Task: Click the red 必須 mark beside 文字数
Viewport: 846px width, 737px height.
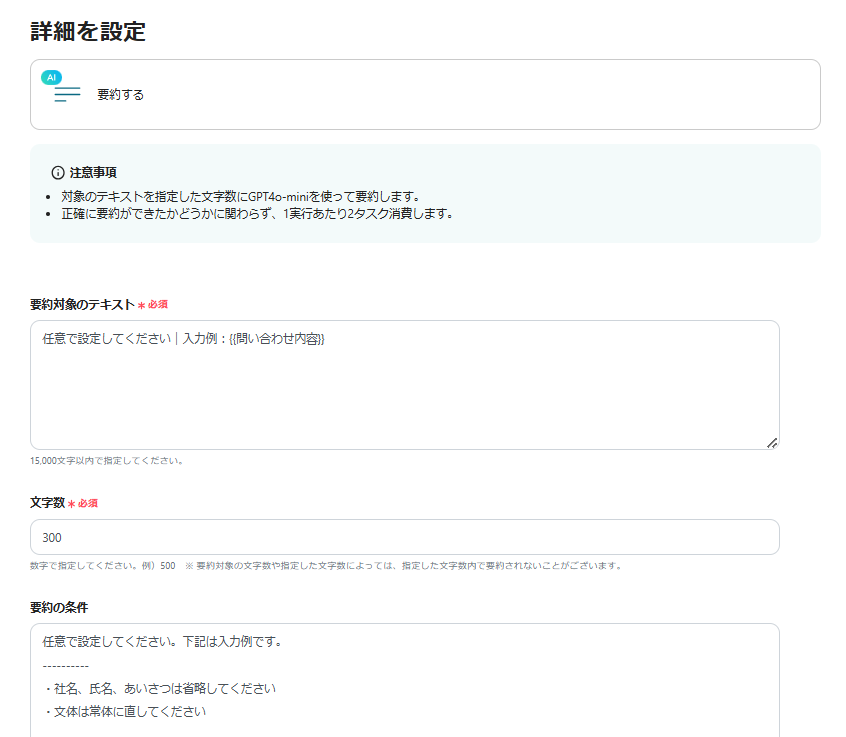Action: click(x=83, y=503)
